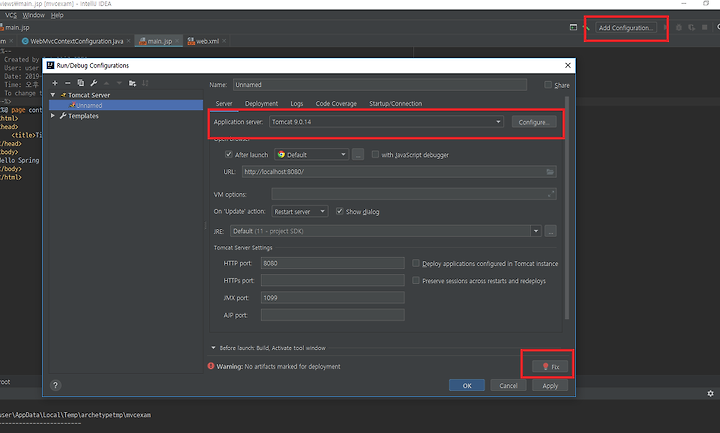This screenshot has width=720, height=433.
Task: Uncheck After launch checkbox
Action: click(229, 154)
